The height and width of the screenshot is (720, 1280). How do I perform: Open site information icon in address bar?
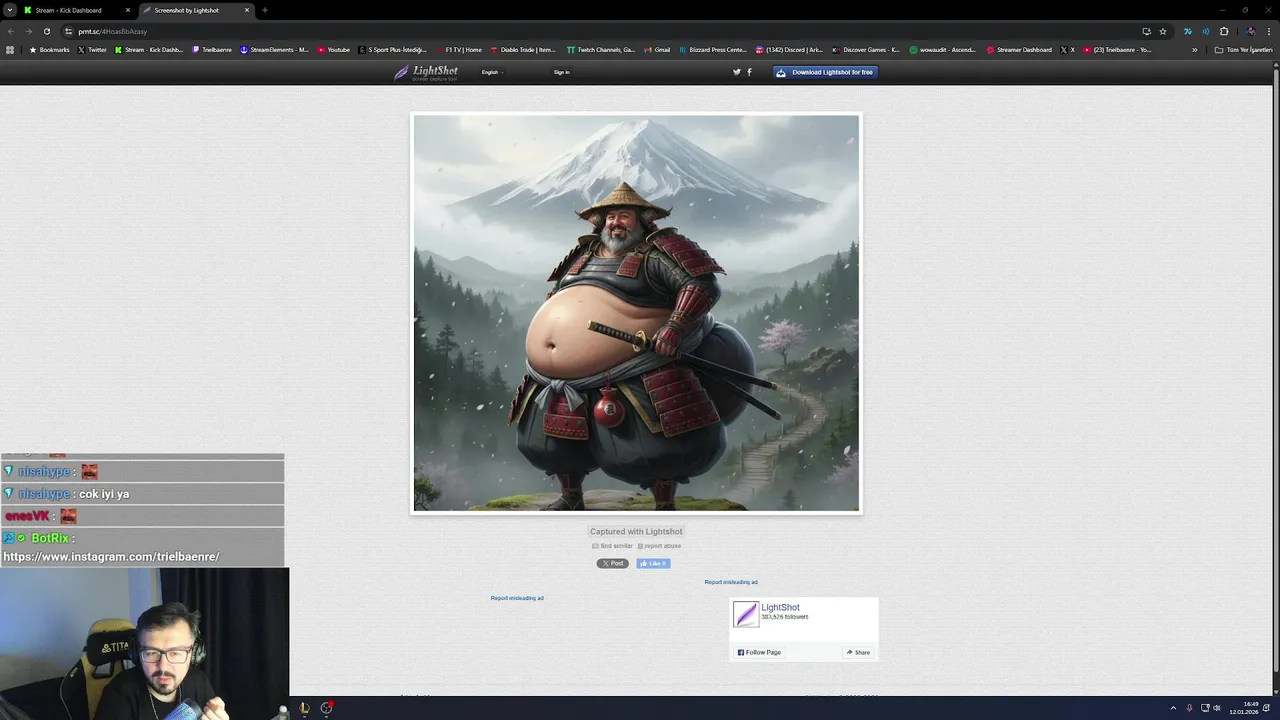point(68,31)
